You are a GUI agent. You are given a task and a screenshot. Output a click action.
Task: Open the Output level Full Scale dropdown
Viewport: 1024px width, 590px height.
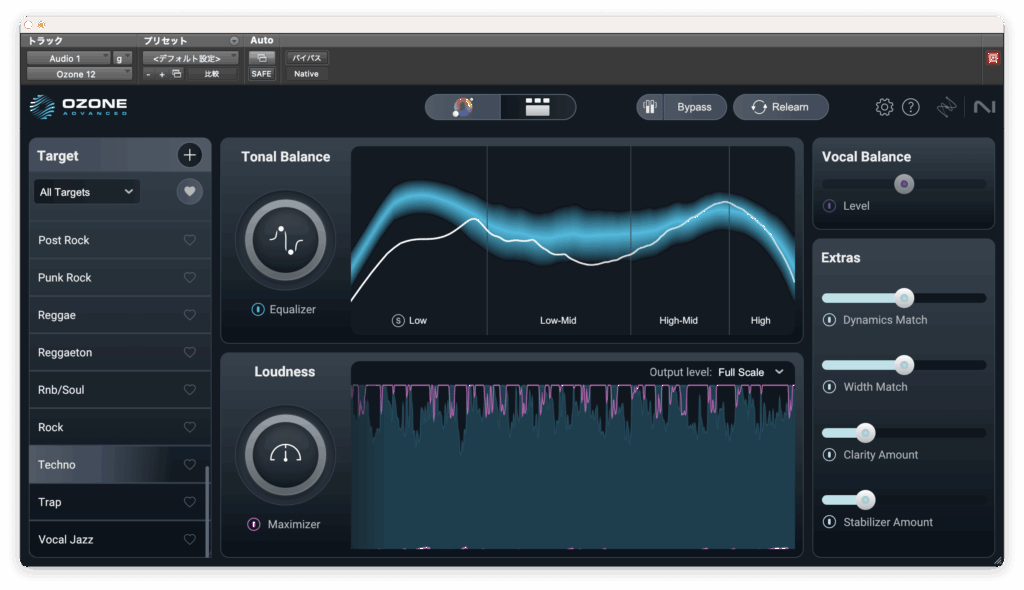750,372
